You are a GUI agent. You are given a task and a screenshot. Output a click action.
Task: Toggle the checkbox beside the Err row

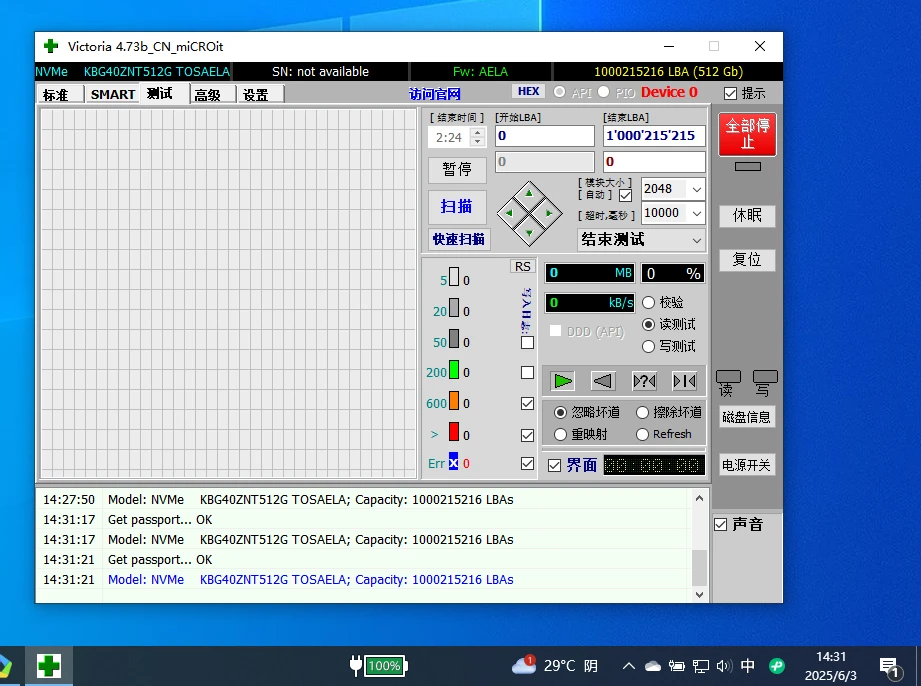pyautogui.click(x=527, y=463)
